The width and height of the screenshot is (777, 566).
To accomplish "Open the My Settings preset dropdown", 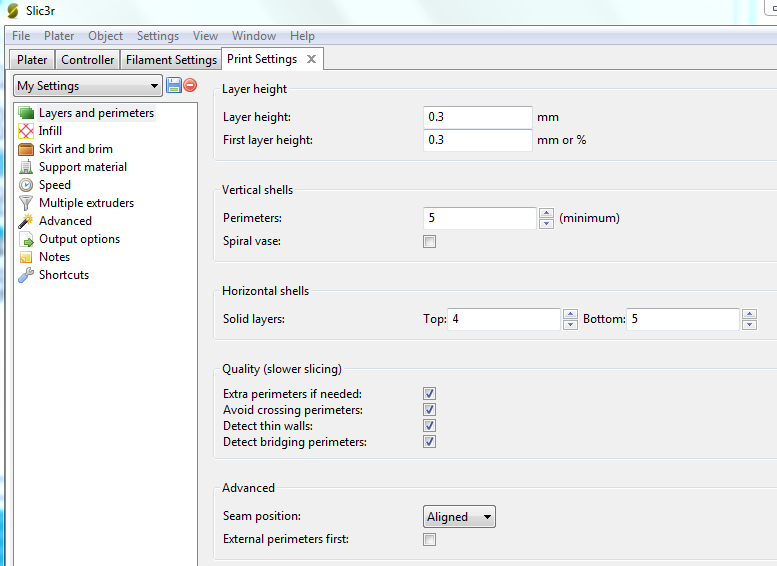I will tap(88, 86).
